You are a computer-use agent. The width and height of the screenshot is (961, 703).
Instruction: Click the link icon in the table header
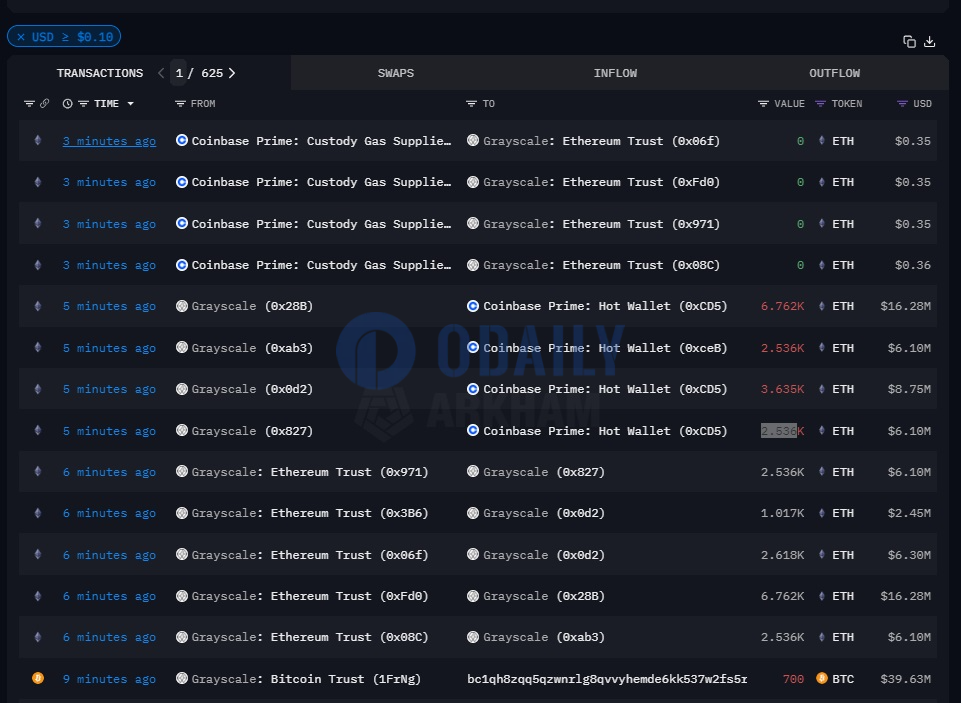[44, 104]
